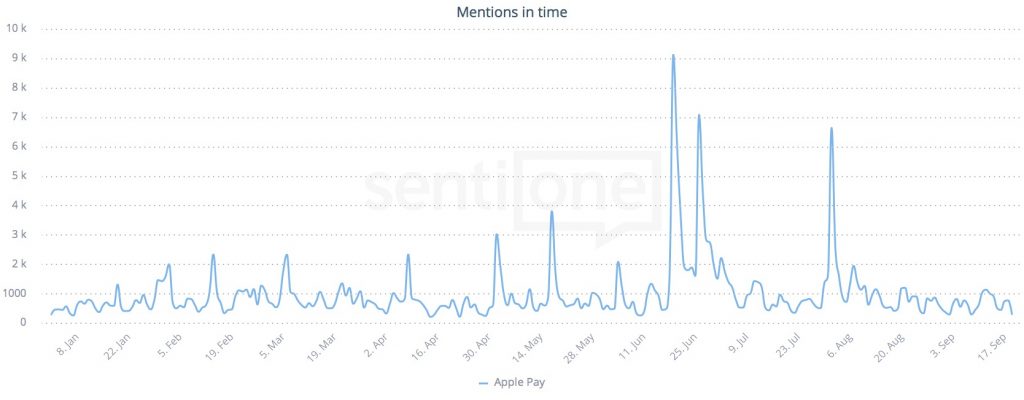Click the '2. Apr' x-axis label
The width and height of the screenshot is (1024, 400).
click(376, 346)
